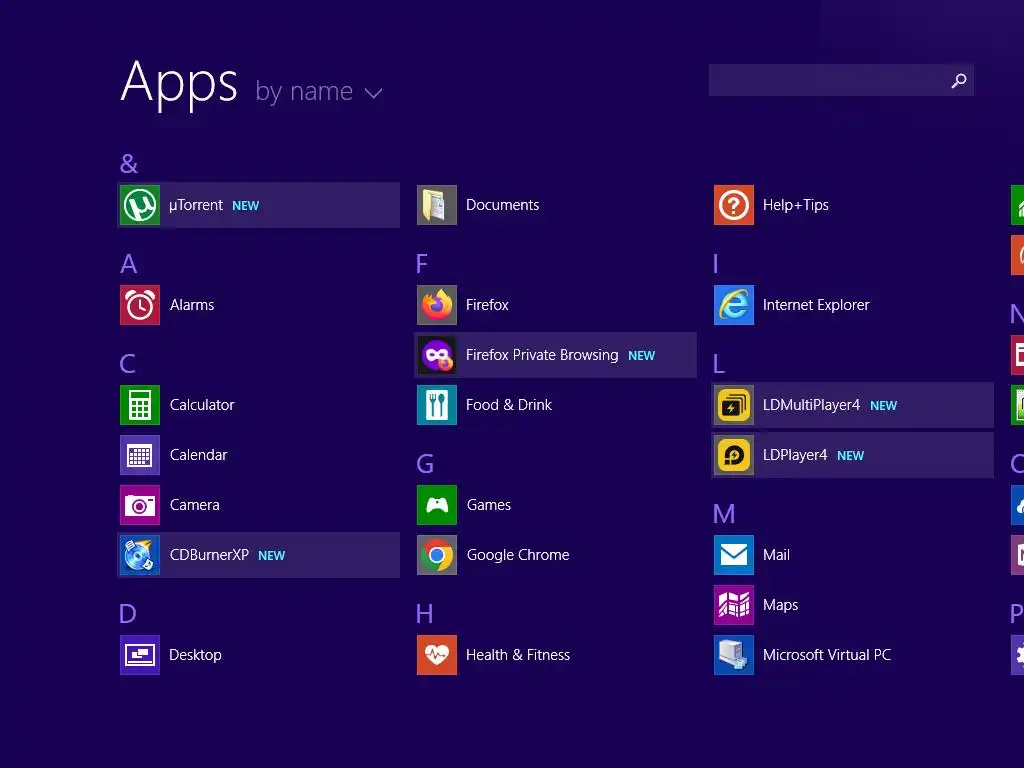Open the Help+Tips question mark icon

(x=734, y=205)
